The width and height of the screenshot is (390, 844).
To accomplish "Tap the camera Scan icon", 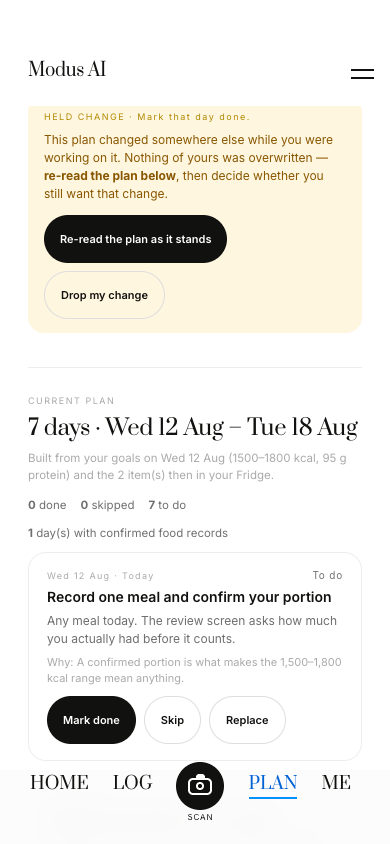I will click(x=200, y=786).
